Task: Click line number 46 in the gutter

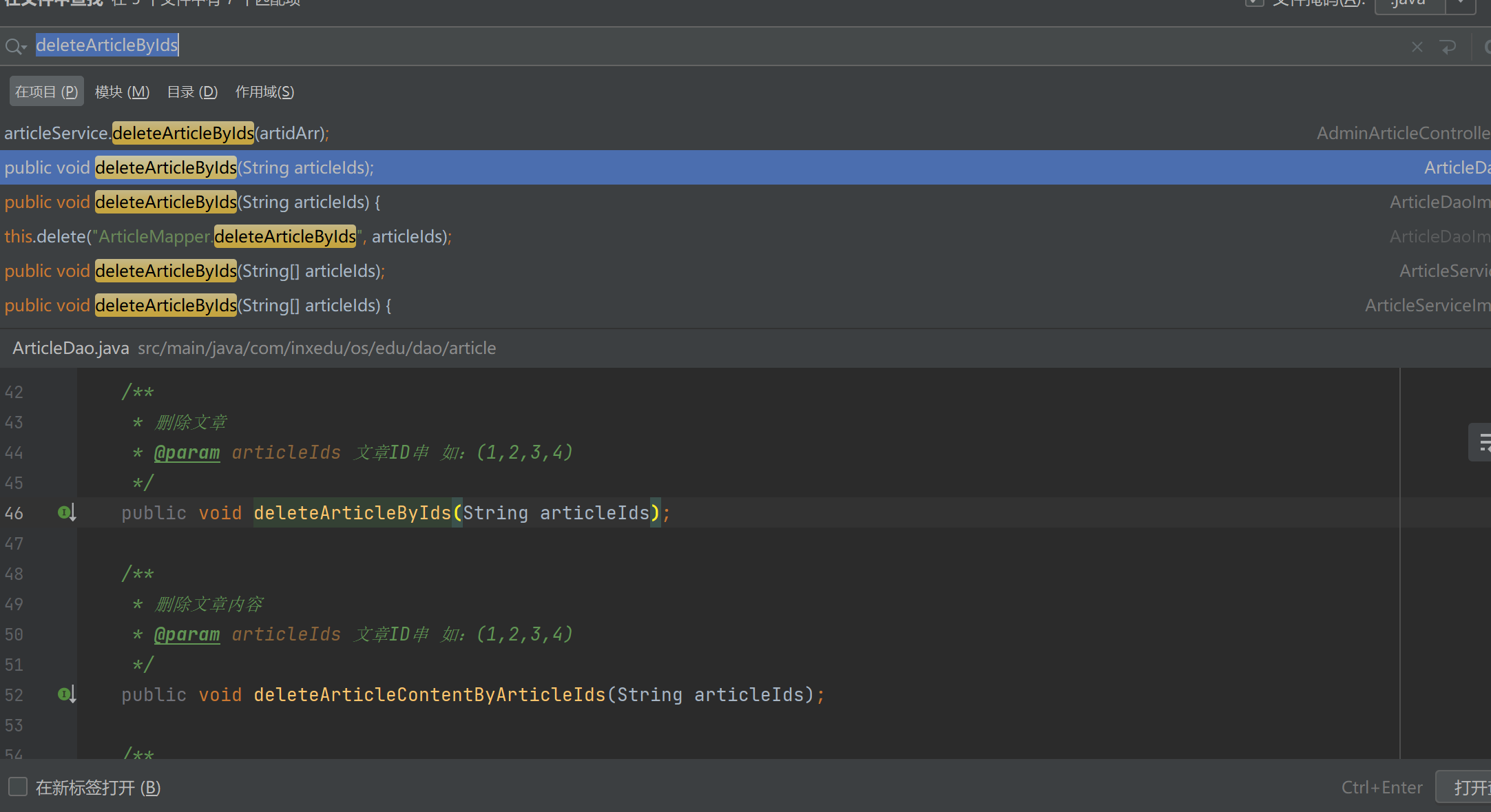Action: tap(14, 513)
